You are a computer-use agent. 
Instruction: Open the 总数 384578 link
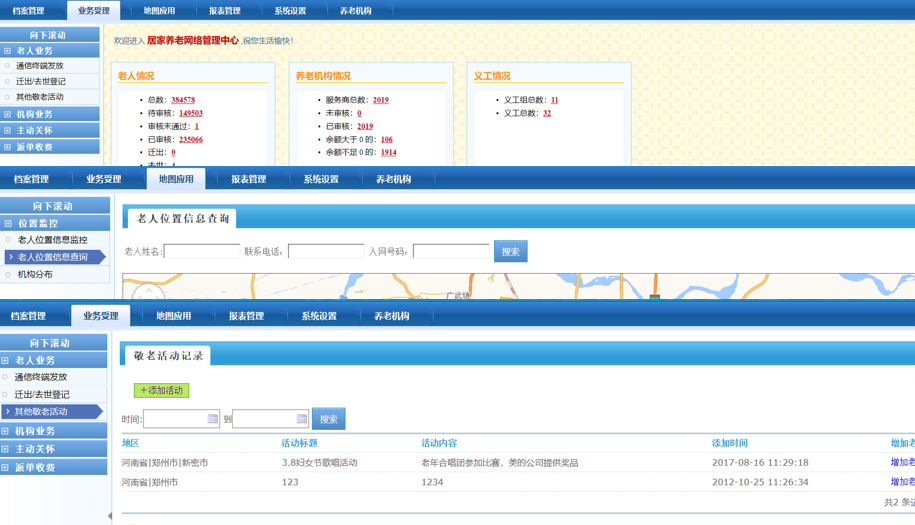(183, 100)
